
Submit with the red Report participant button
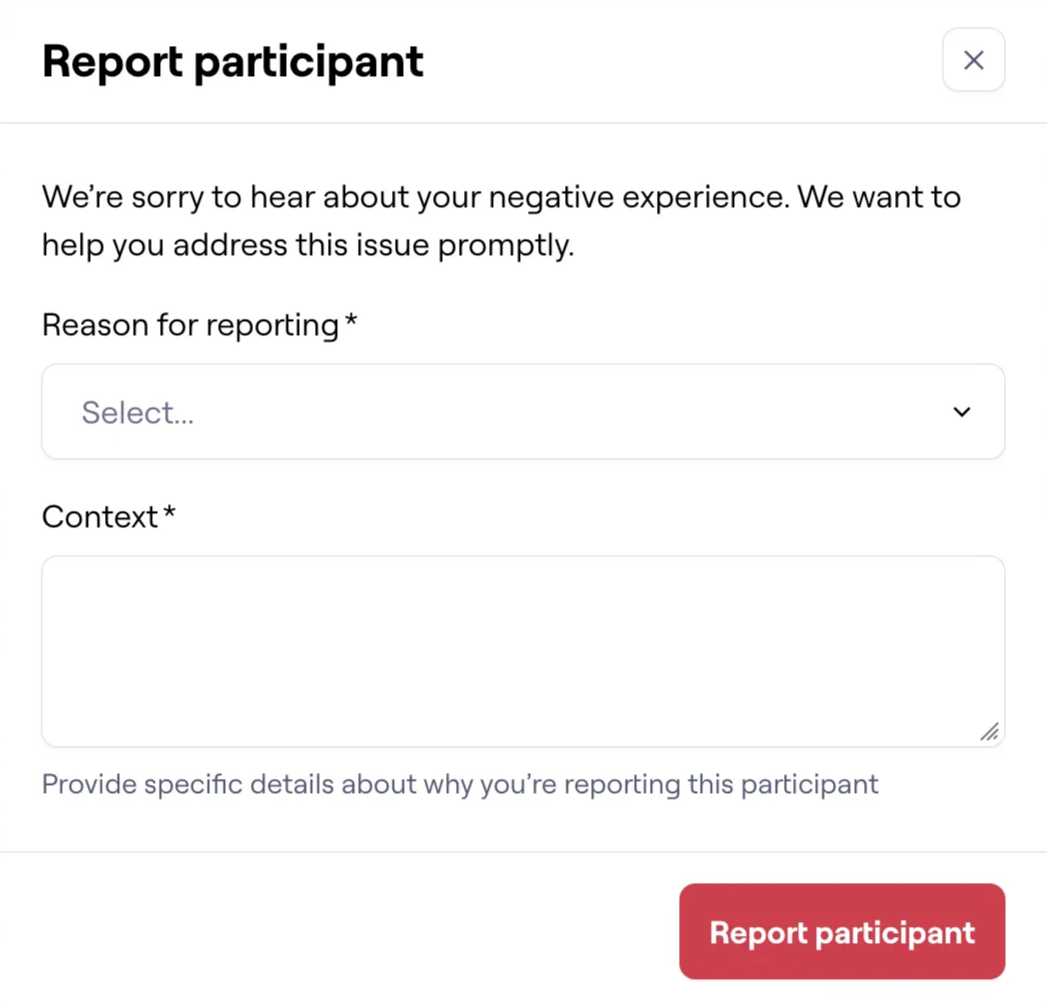[841, 932]
